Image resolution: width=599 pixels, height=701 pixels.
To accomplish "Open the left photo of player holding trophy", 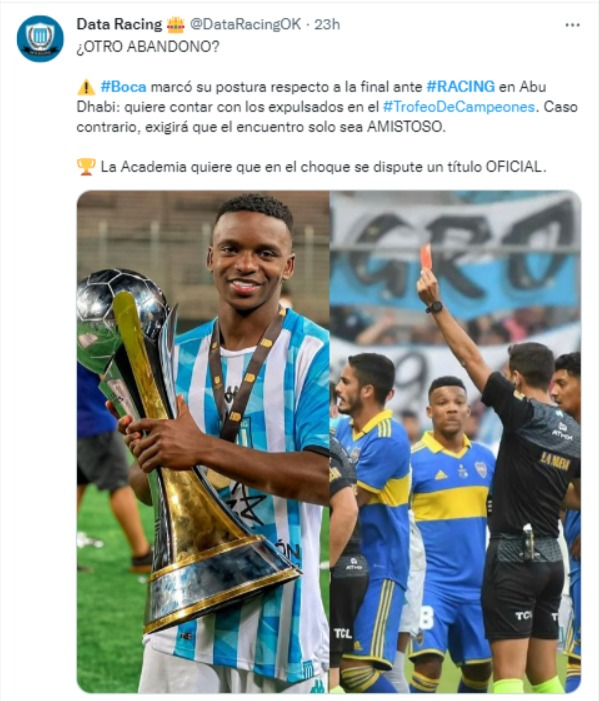I will pyautogui.click(x=203, y=442).
